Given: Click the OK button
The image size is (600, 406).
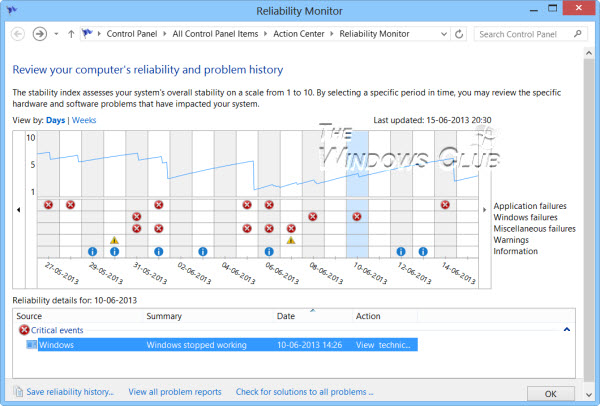Looking at the screenshot, I should point(551,393).
